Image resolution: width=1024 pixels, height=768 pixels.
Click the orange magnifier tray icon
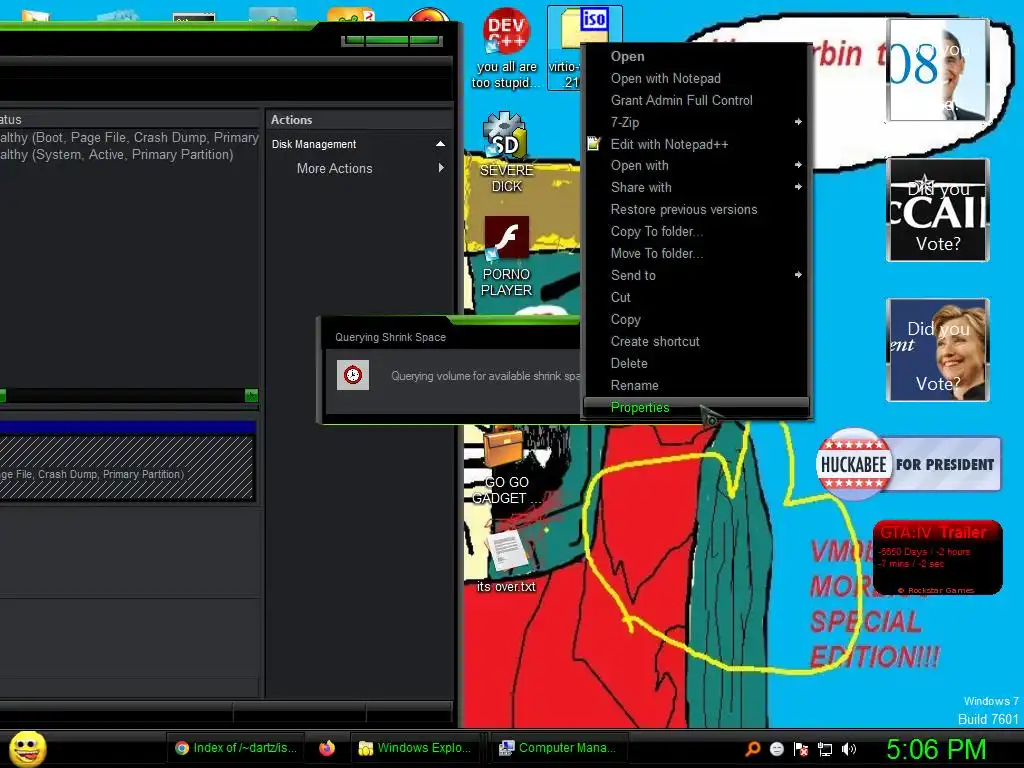pos(752,749)
